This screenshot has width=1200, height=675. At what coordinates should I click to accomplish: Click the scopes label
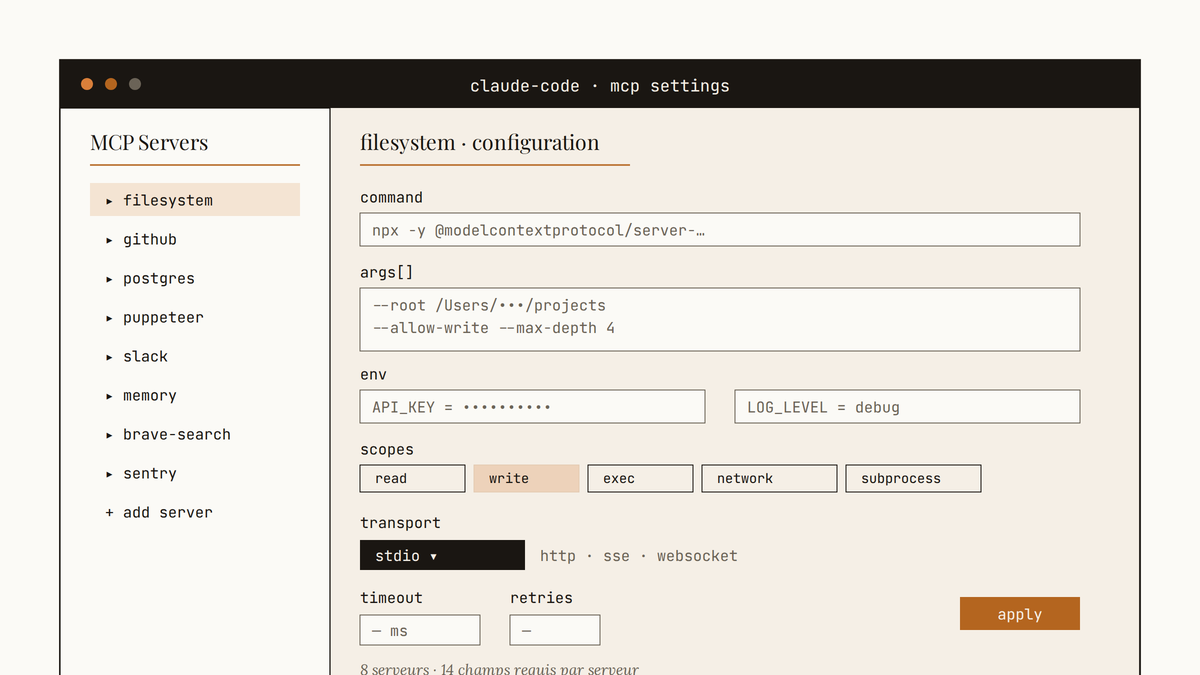tap(387, 450)
